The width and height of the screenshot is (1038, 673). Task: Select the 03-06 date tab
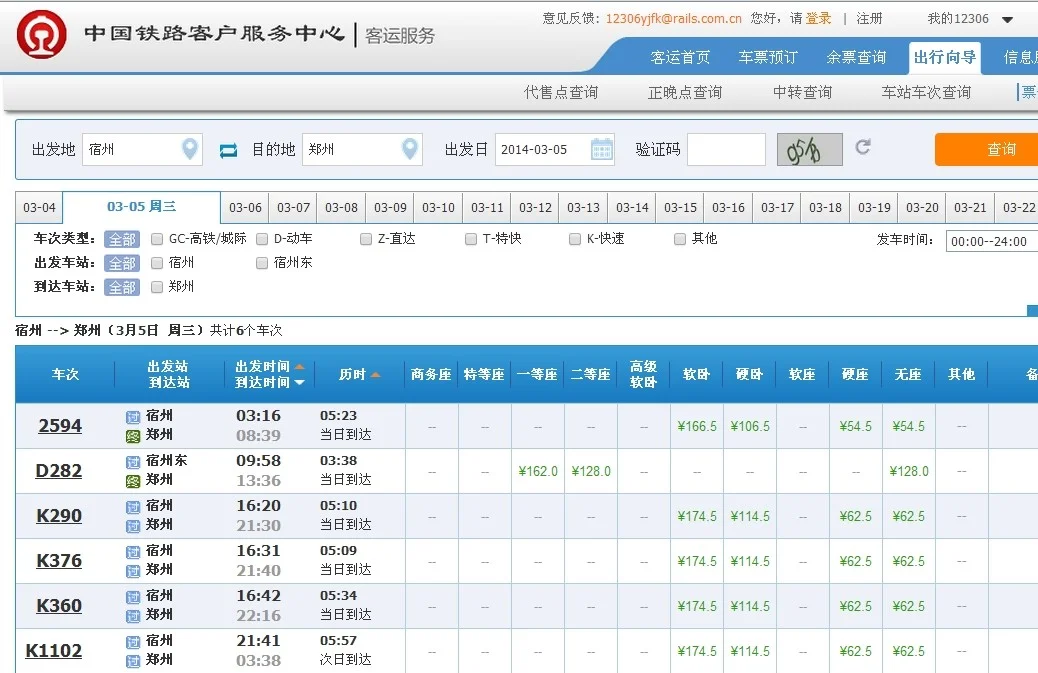point(244,207)
